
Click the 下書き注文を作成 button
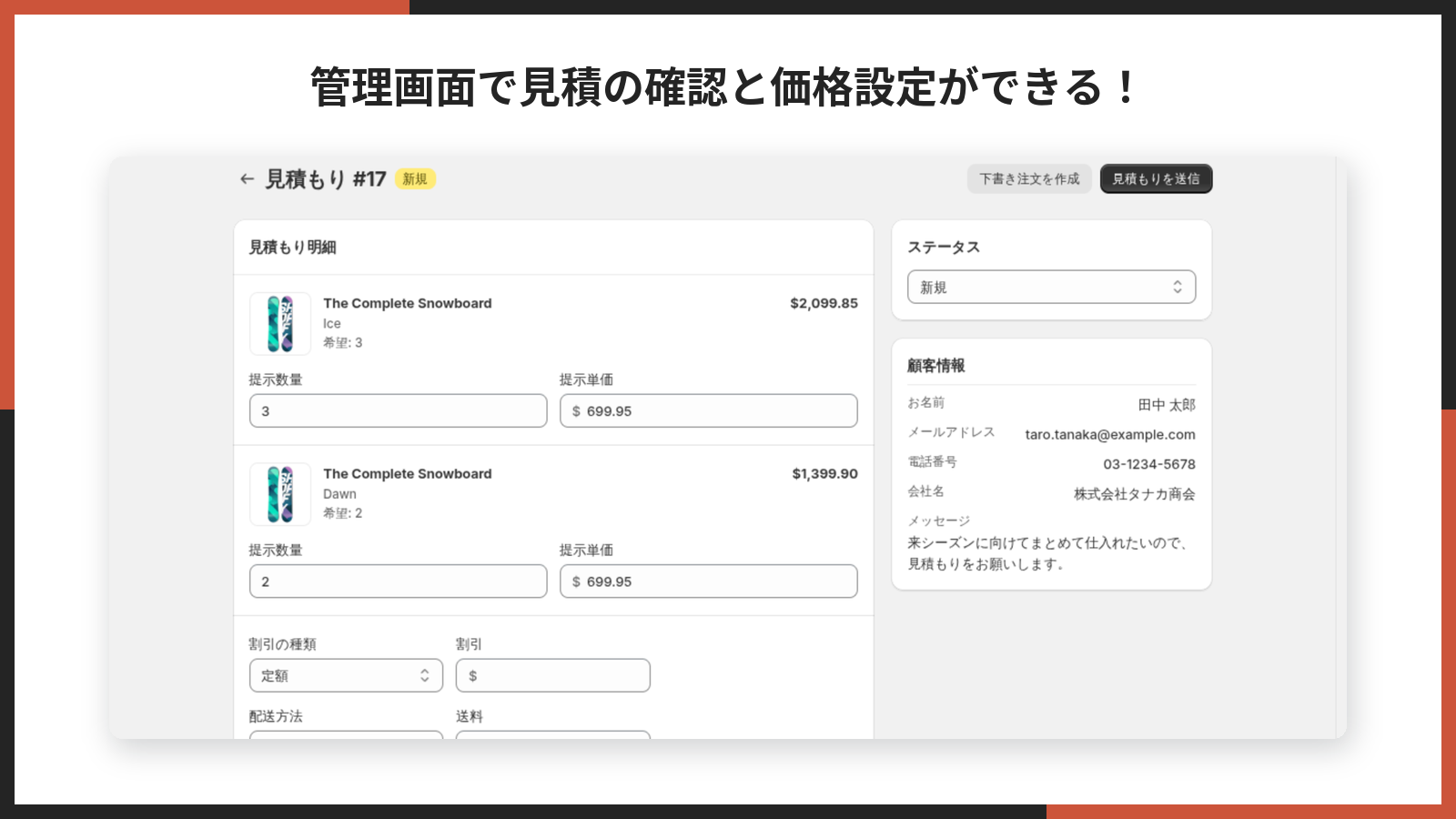(x=1029, y=179)
